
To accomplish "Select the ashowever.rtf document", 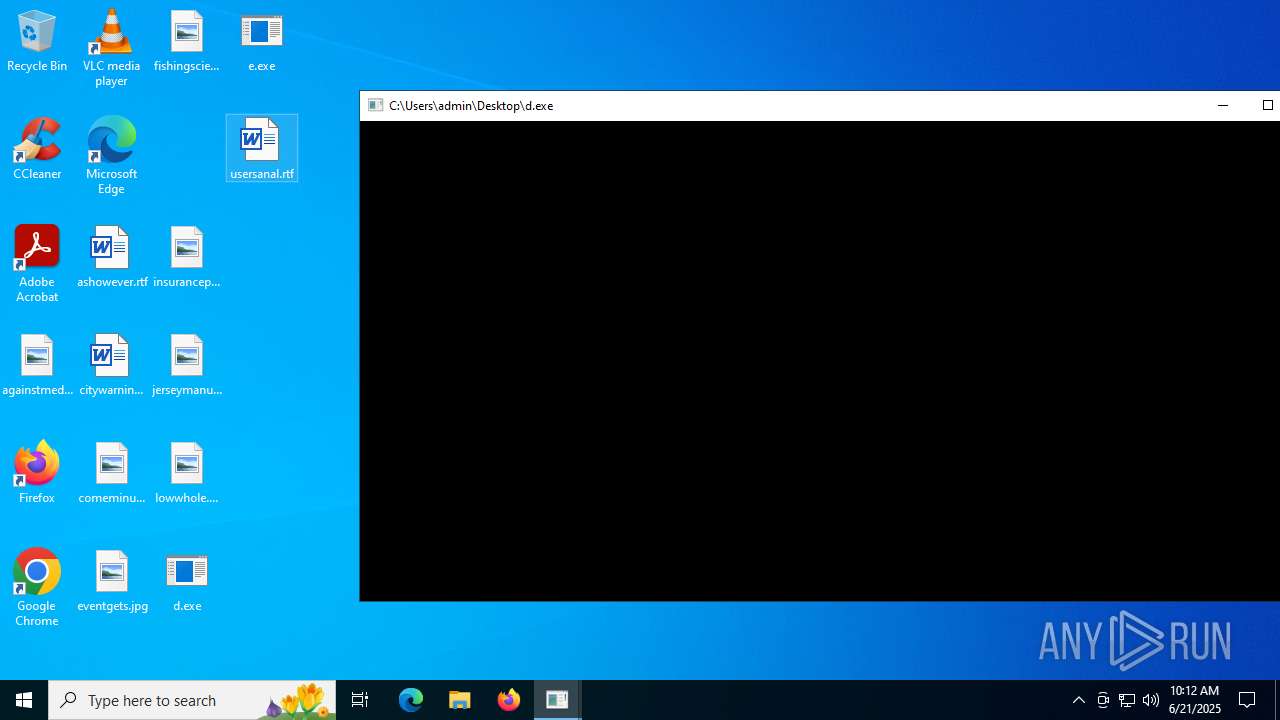I will (x=112, y=258).
